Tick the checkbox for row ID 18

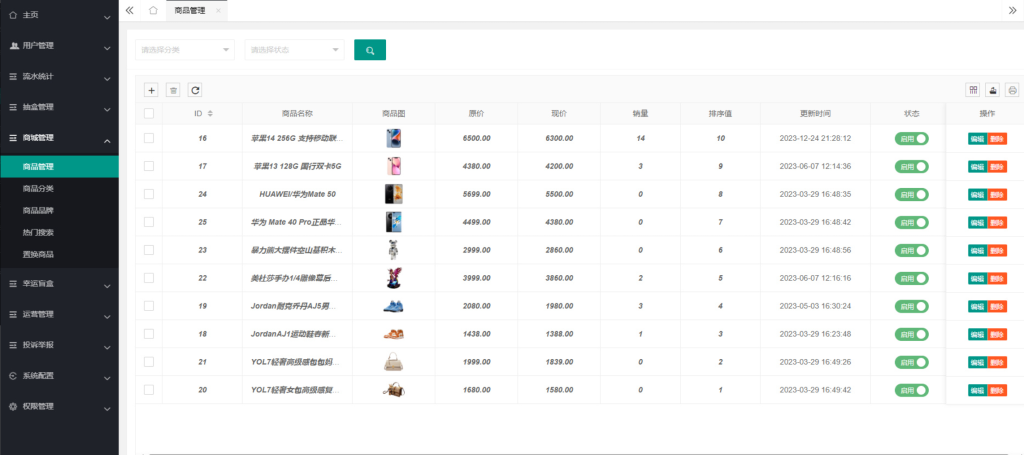149,334
